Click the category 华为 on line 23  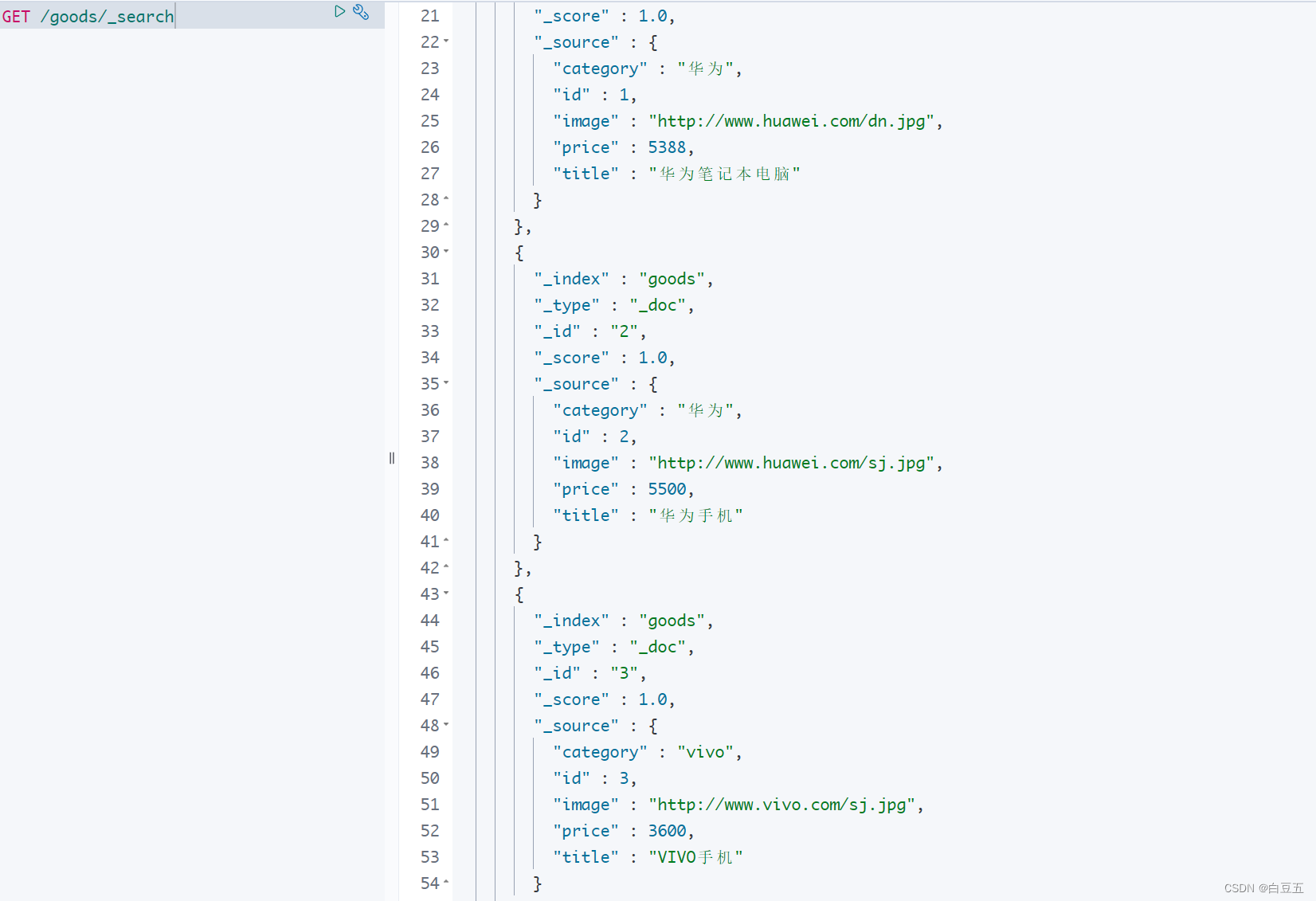pyautogui.click(x=706, y=69)
